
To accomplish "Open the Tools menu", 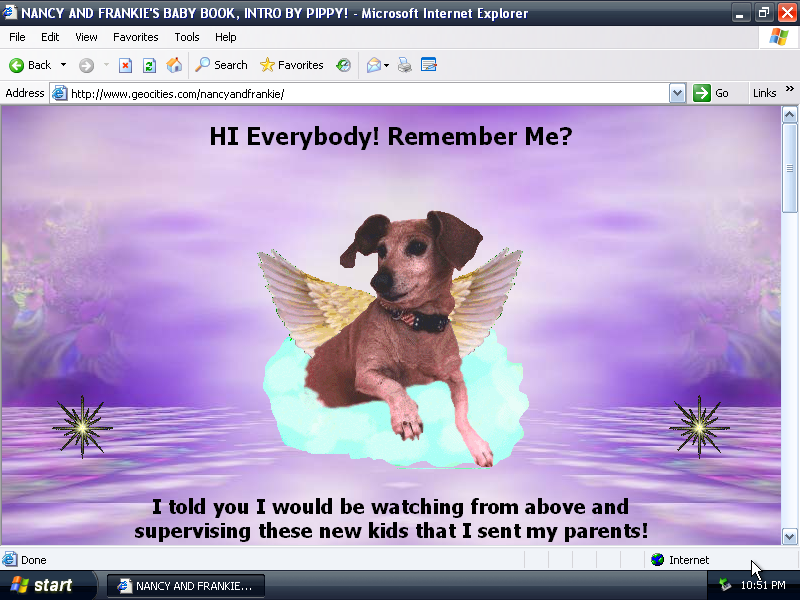I will point(186,37).
